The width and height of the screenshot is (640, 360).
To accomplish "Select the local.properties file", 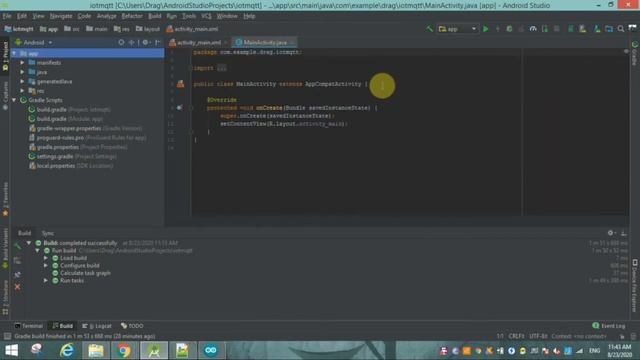I will (x=71, y=166).
